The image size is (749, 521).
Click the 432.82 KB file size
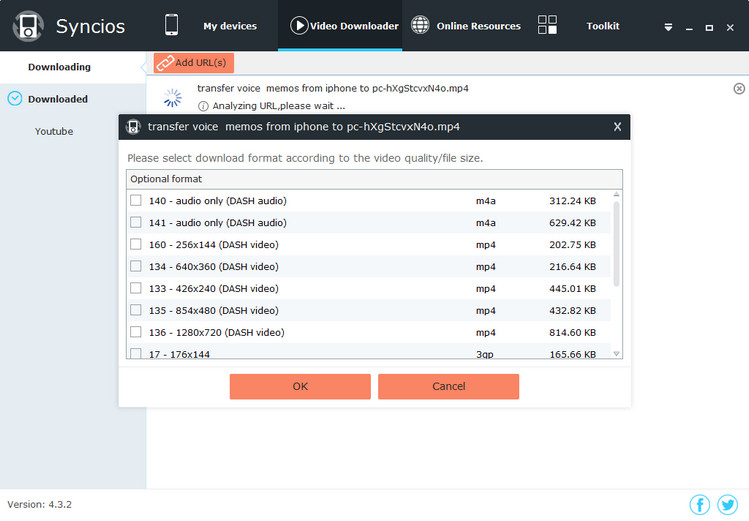tap(572, 311)
